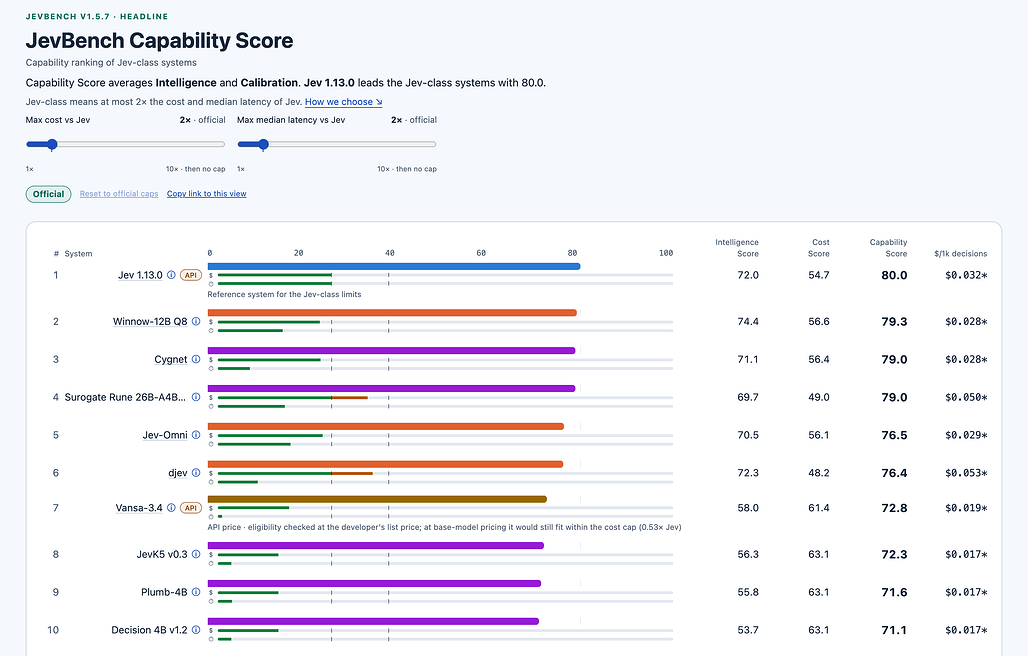Click the Reference system for Jev-class limits note
The image size is (1028, 656).
285,294
